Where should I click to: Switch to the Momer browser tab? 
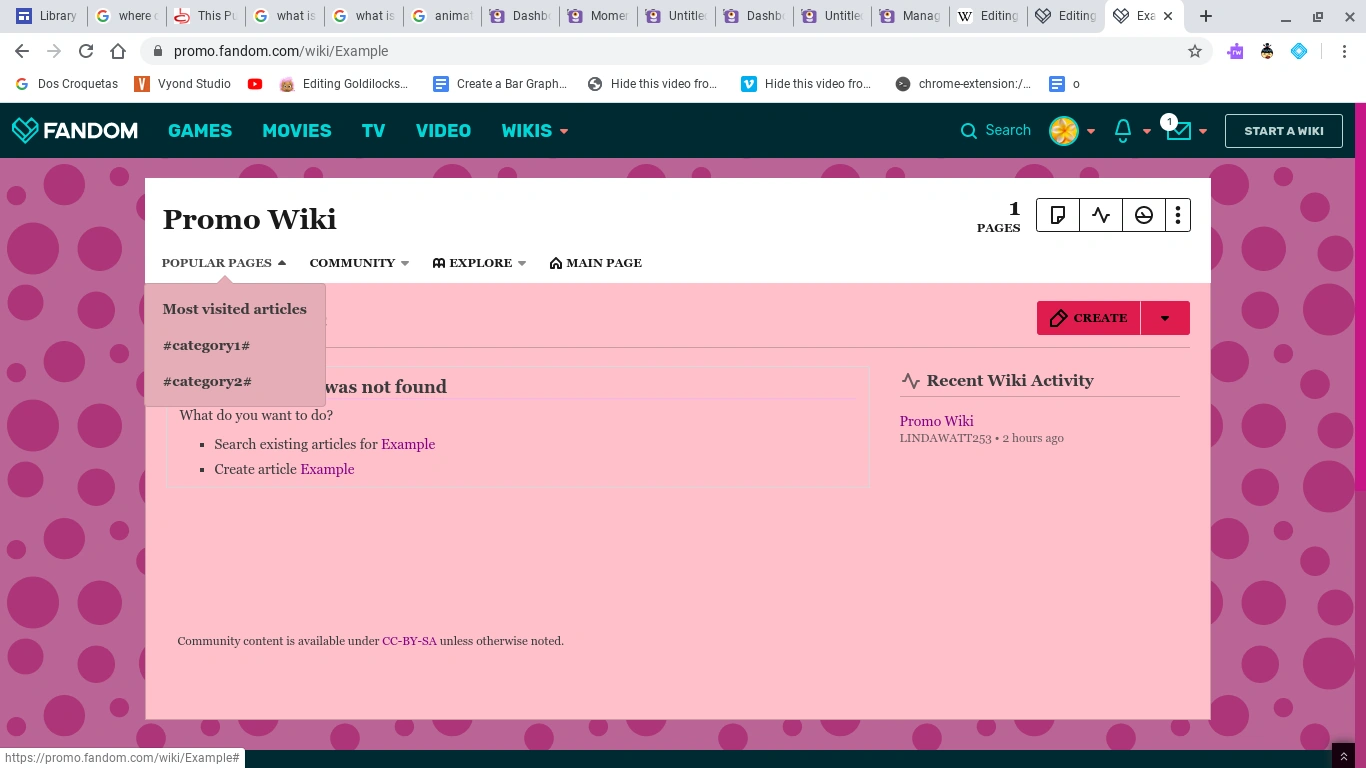click(x=600, y=16)
